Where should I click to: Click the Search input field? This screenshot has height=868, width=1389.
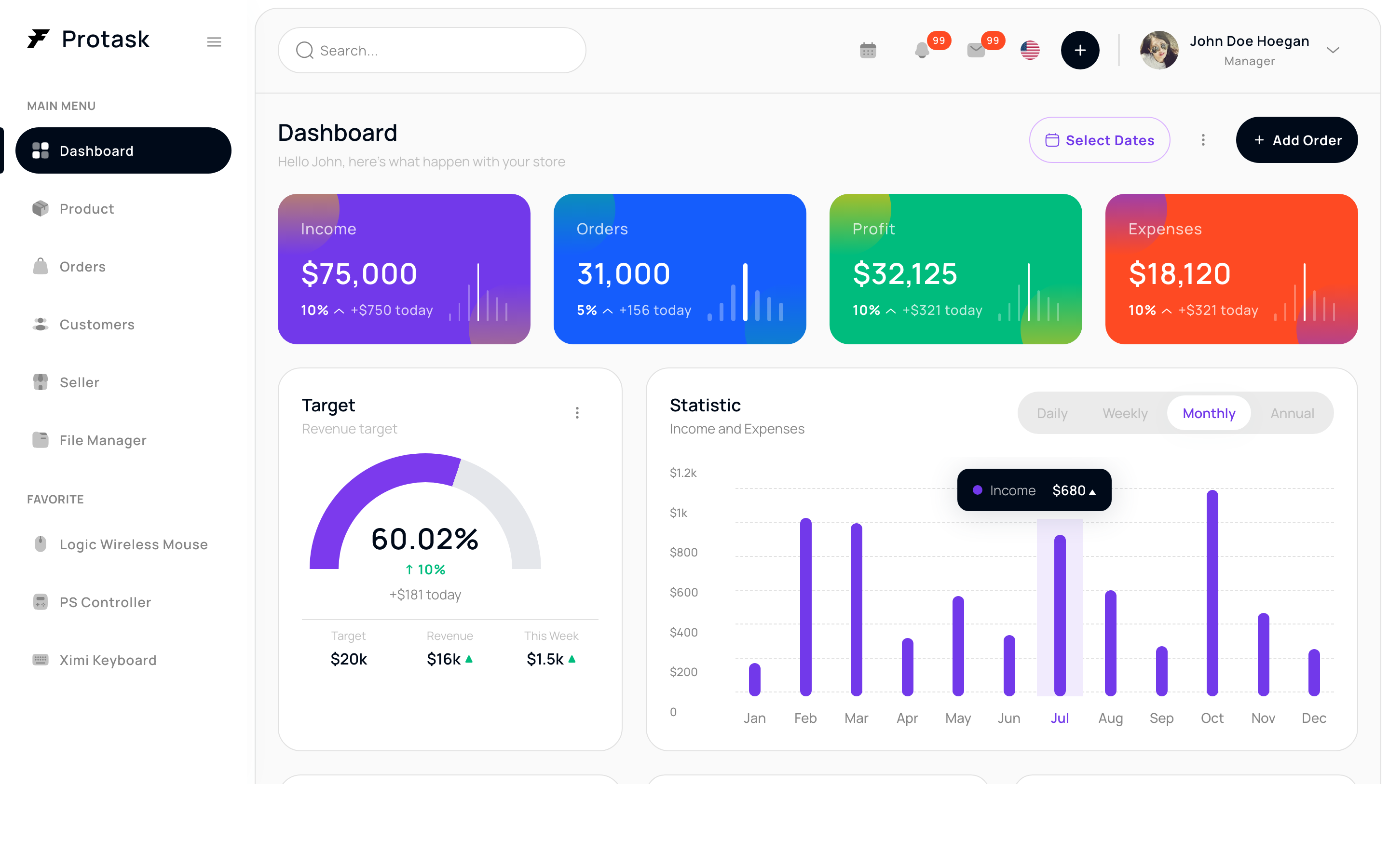(x=432, y=51)
